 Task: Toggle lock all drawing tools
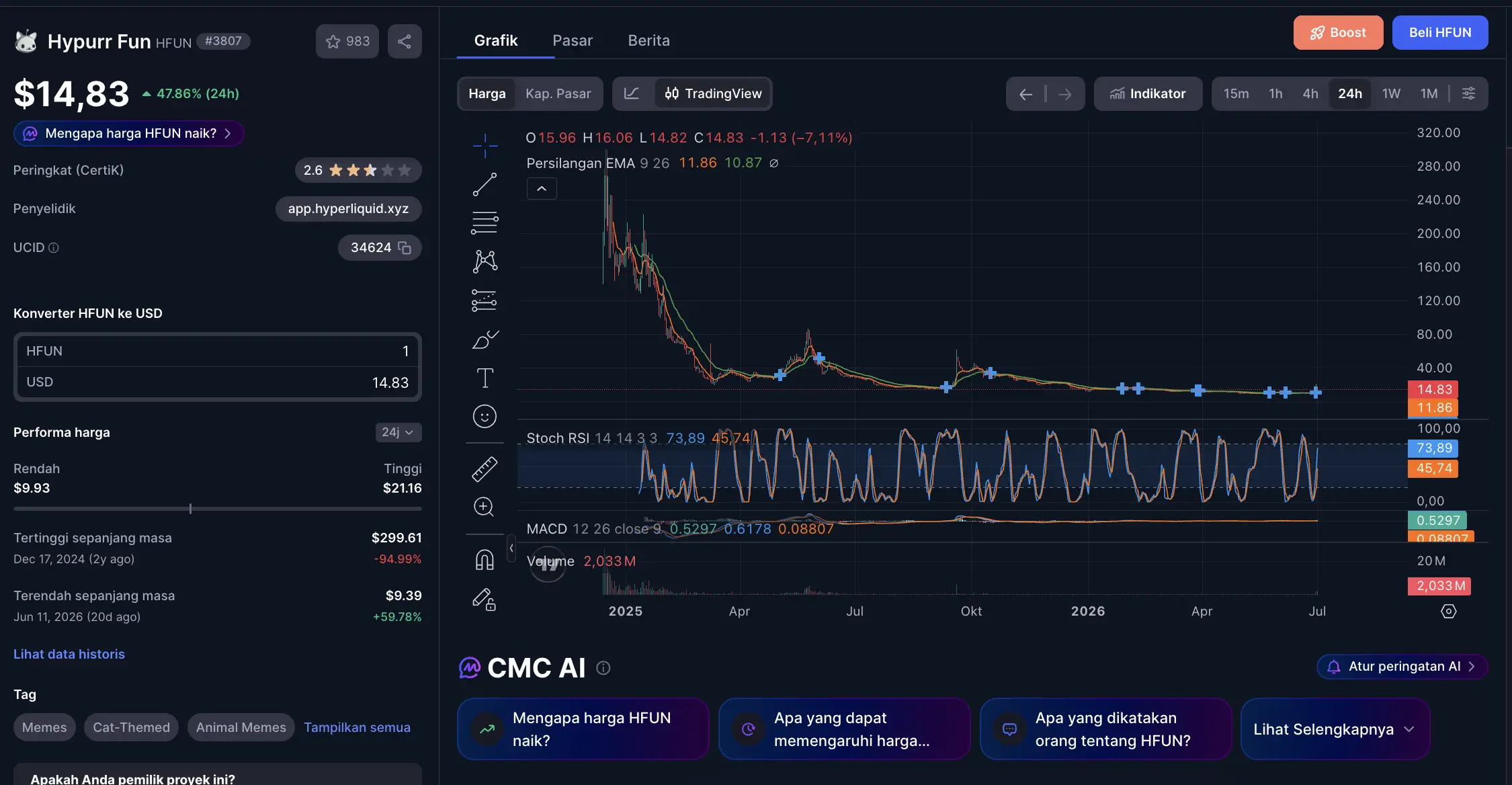(485, 599)
